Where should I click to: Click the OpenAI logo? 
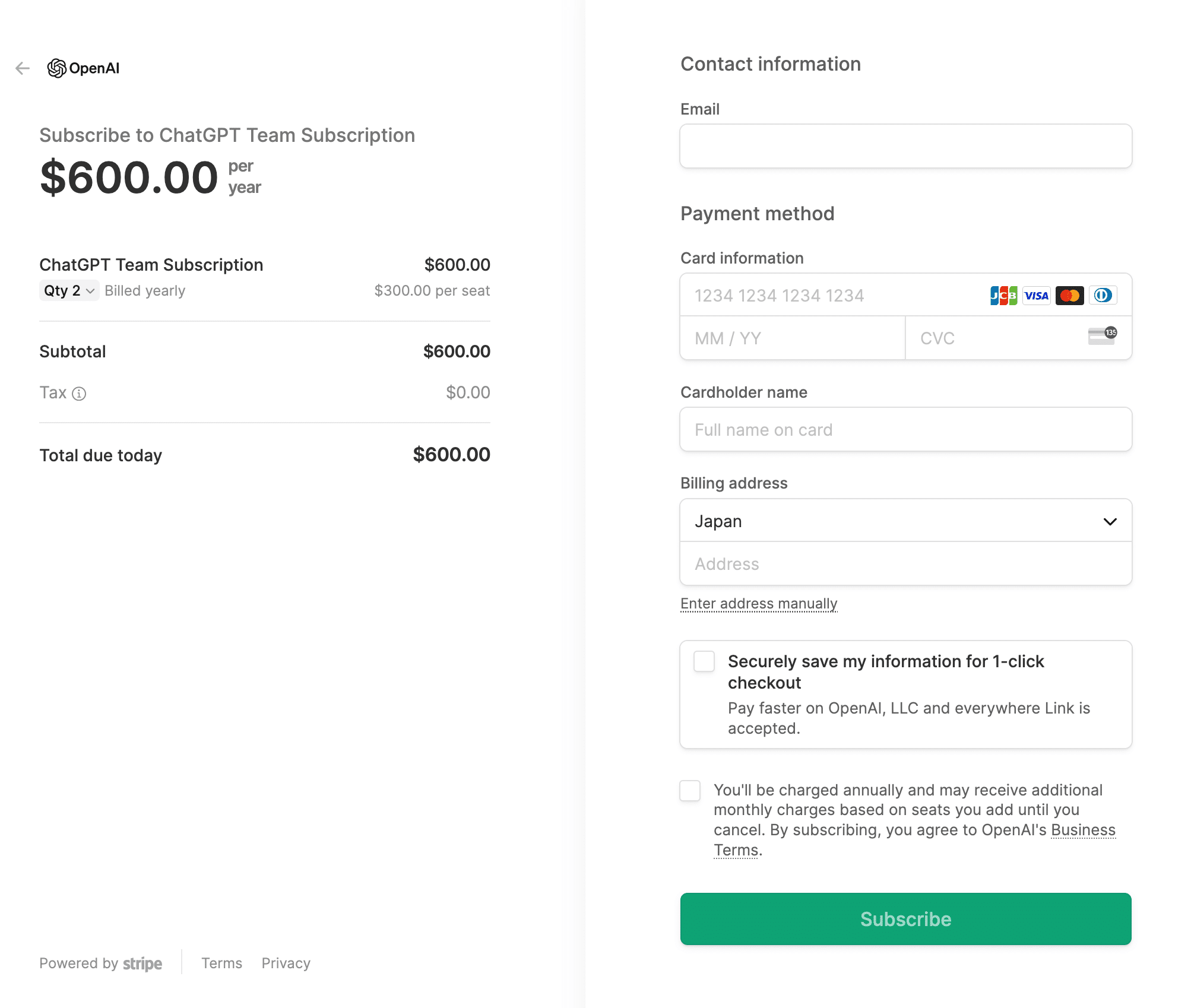(x=84, y=68)
